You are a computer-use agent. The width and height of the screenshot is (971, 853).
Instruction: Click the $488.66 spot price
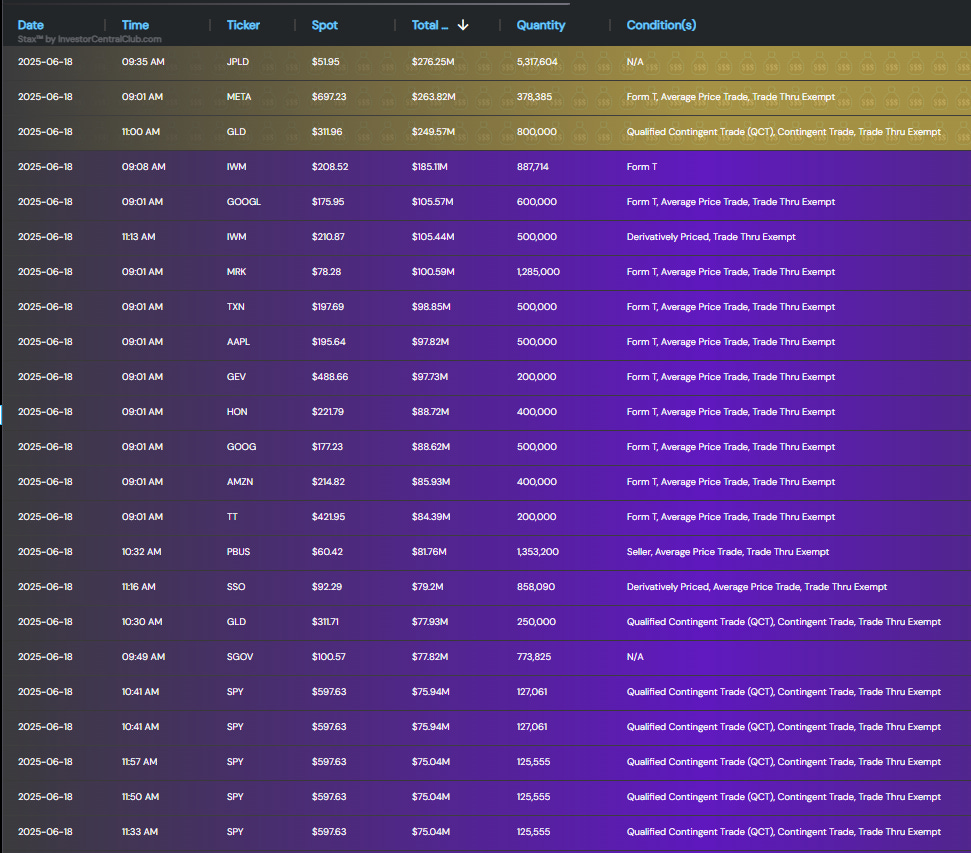pyautogui.click(x=329, y=377)
